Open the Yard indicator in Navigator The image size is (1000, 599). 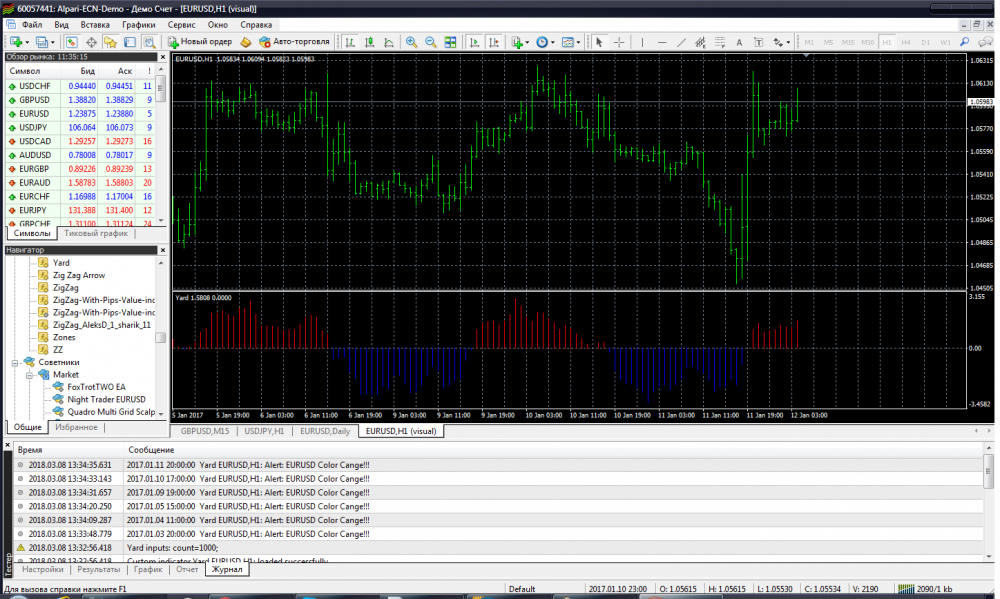coord(61,263)
